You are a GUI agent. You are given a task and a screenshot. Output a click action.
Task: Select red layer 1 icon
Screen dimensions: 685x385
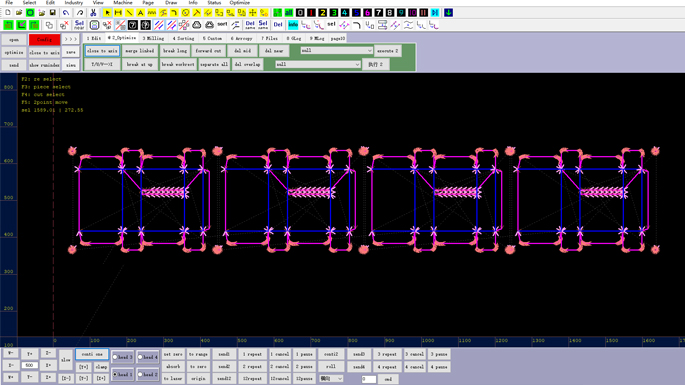(311, 13)
